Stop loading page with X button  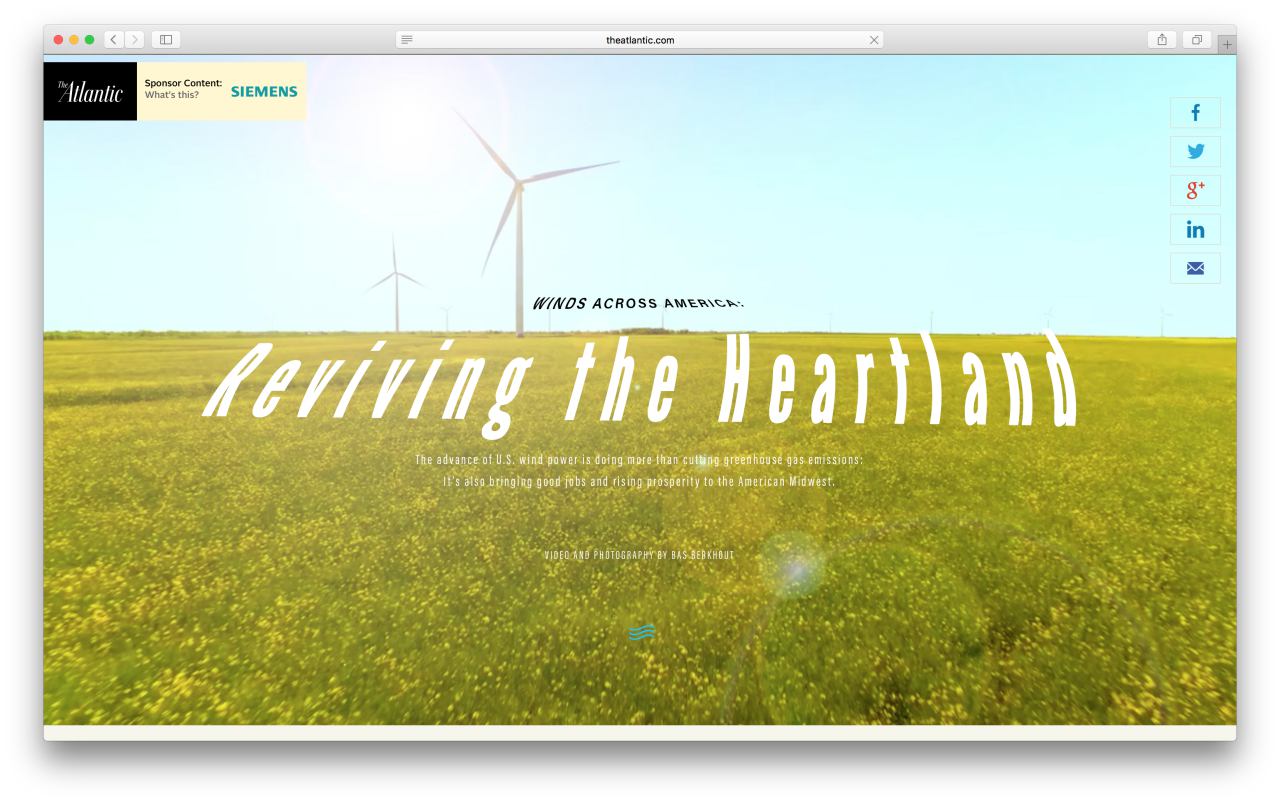click(874, 40)
